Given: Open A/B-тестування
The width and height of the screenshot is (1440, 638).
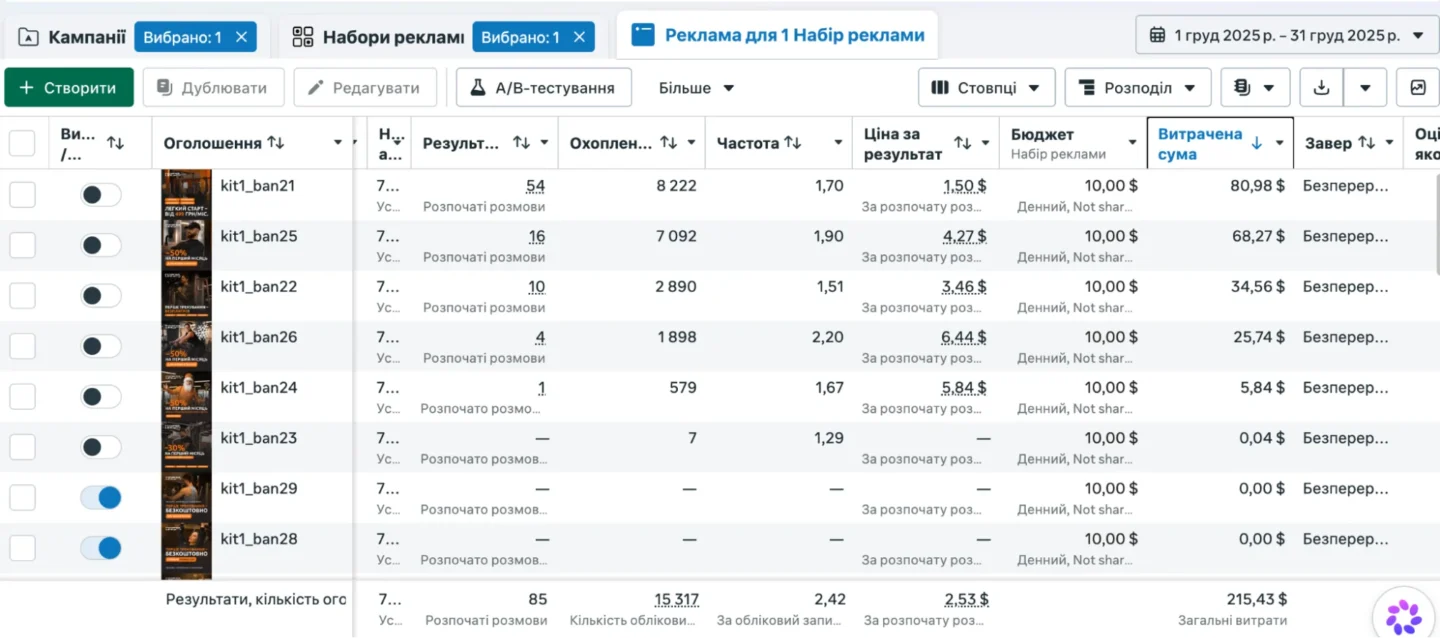Looking at the screenshot, I should 543,88.
